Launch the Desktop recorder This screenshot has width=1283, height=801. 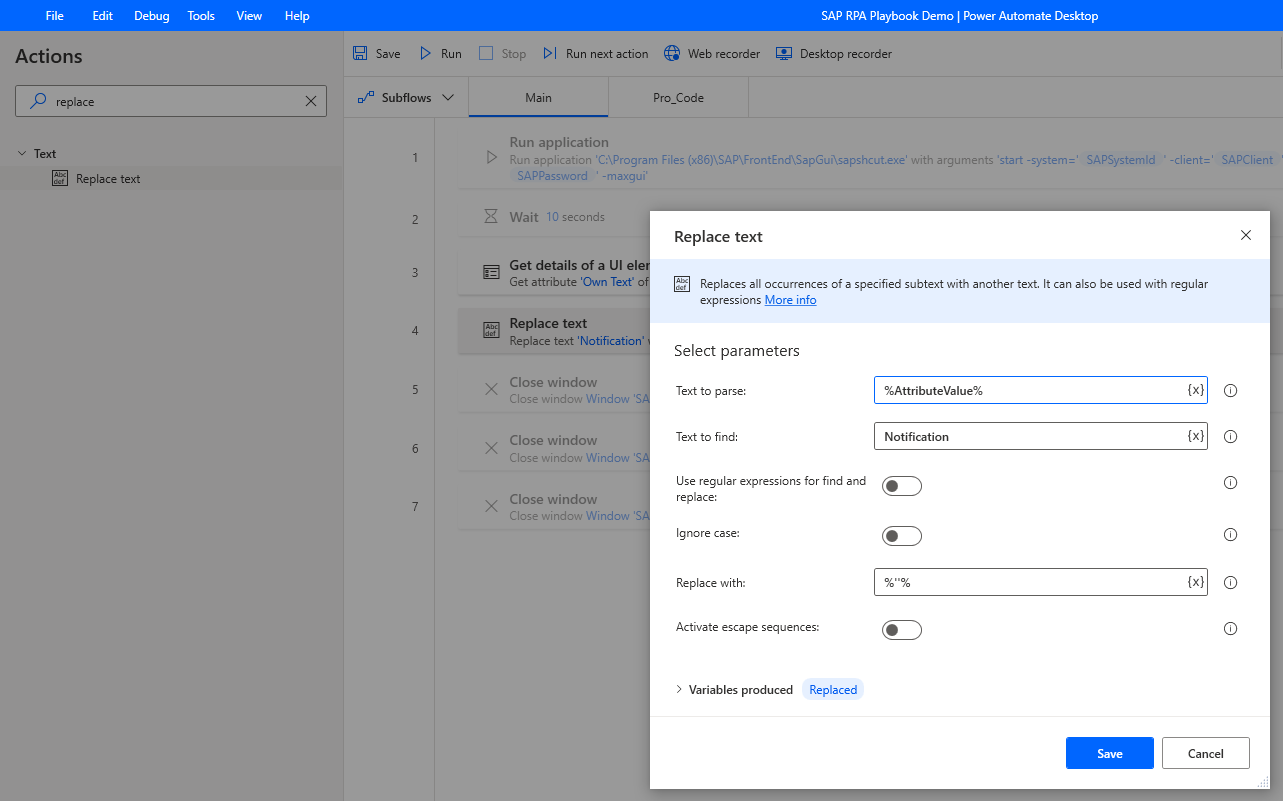pos(833,53)
